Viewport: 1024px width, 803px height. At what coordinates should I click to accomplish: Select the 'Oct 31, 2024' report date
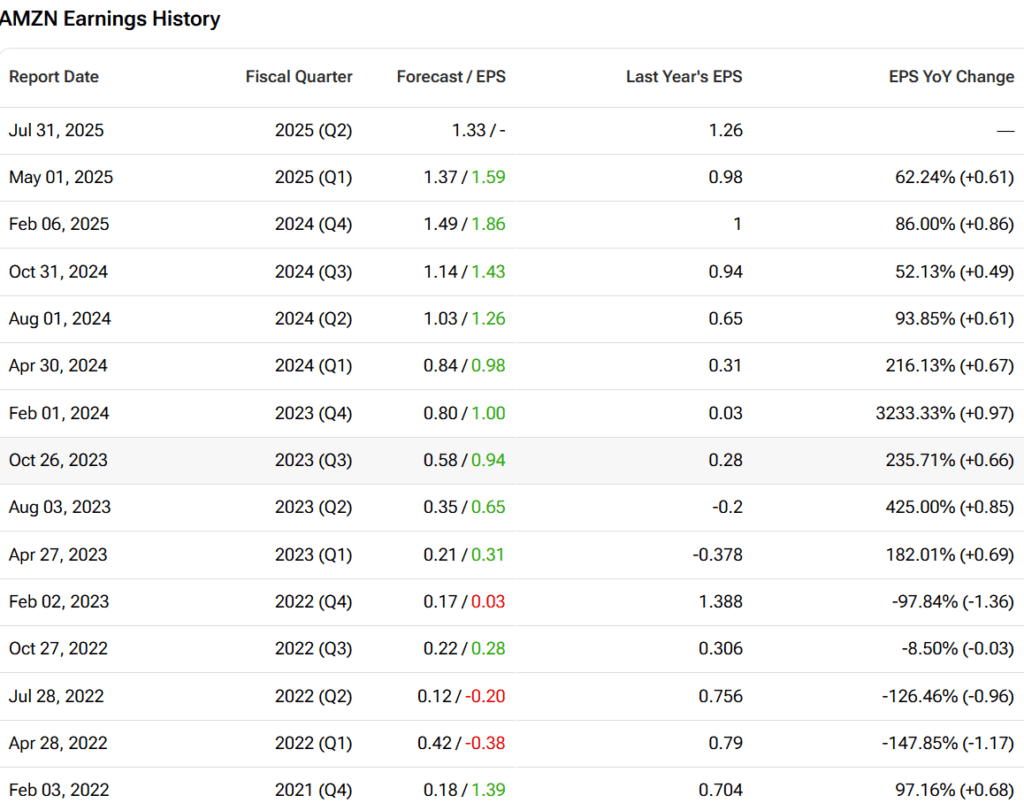click(x=58, y=272)
